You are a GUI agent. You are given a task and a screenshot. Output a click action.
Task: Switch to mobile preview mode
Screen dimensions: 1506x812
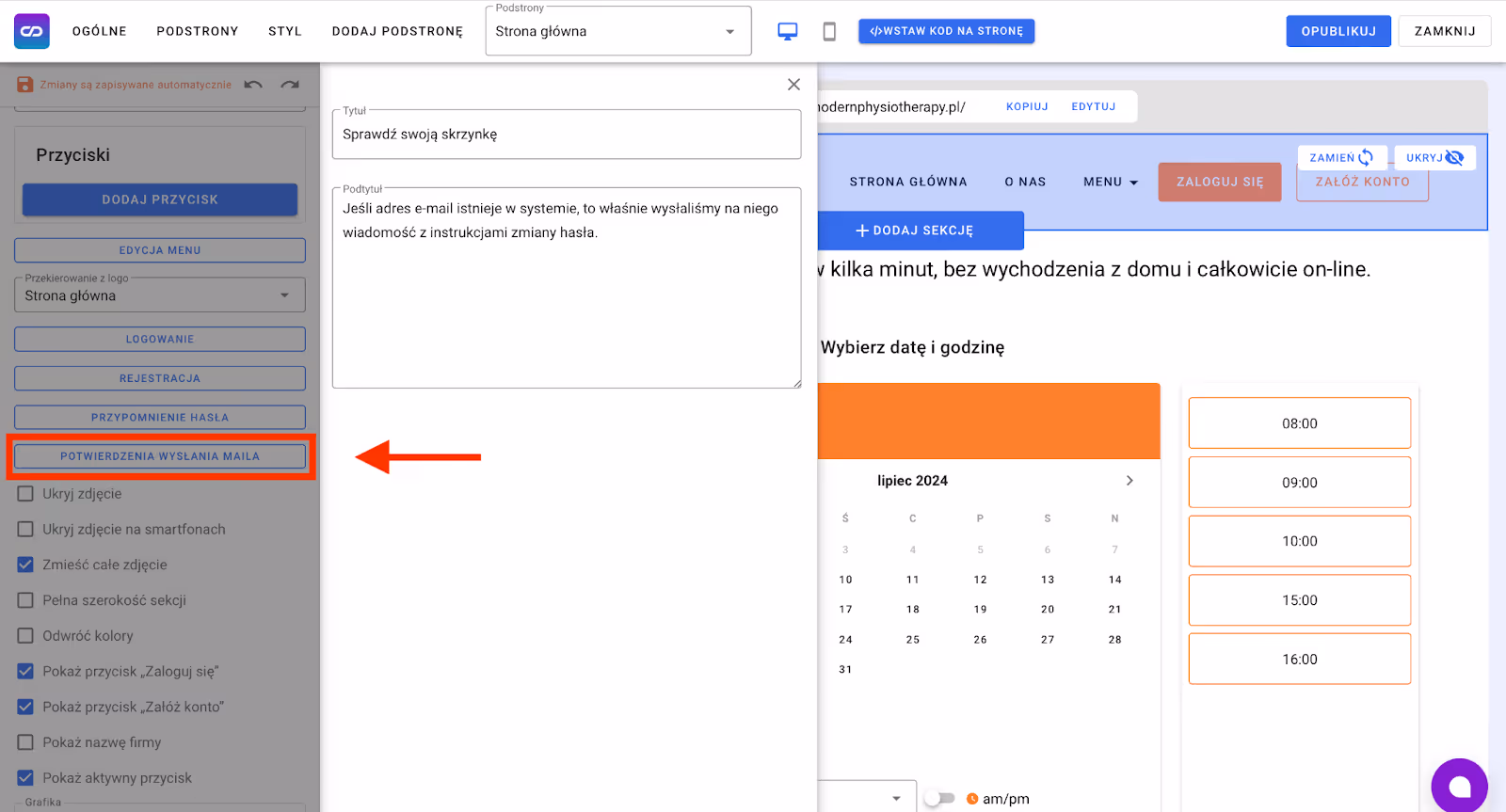click(x=829, y=31)
